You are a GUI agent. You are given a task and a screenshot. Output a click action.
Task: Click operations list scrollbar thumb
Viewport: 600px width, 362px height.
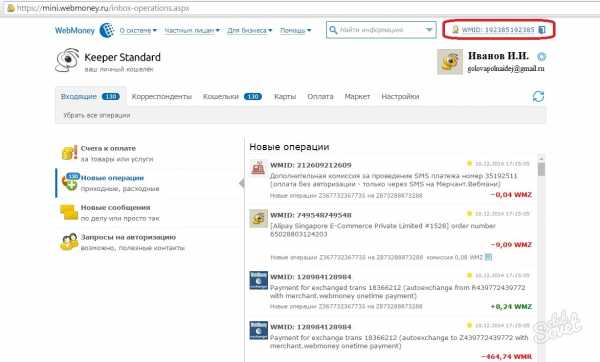click(541, 169)
